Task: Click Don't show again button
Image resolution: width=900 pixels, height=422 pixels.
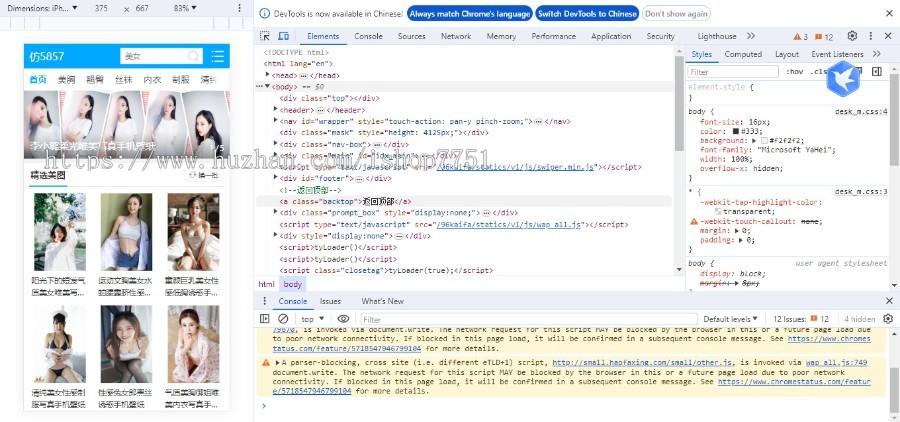Action: (676, 14)
